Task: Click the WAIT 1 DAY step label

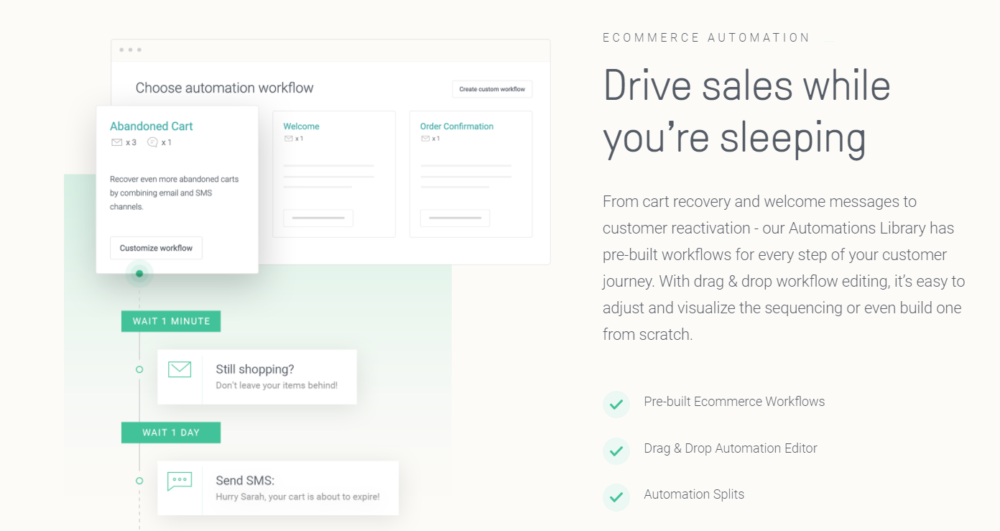Action: coord(171,432)
